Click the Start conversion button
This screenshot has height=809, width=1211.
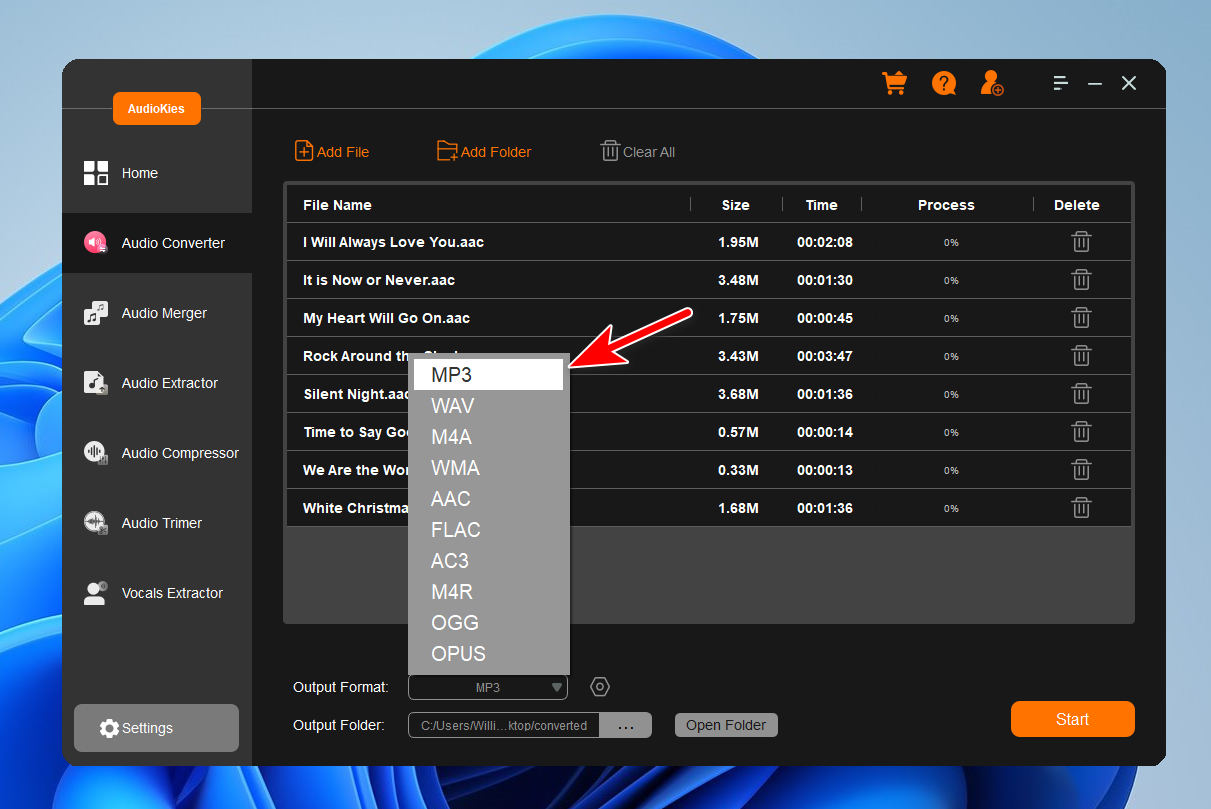[x=1072, y=719]
